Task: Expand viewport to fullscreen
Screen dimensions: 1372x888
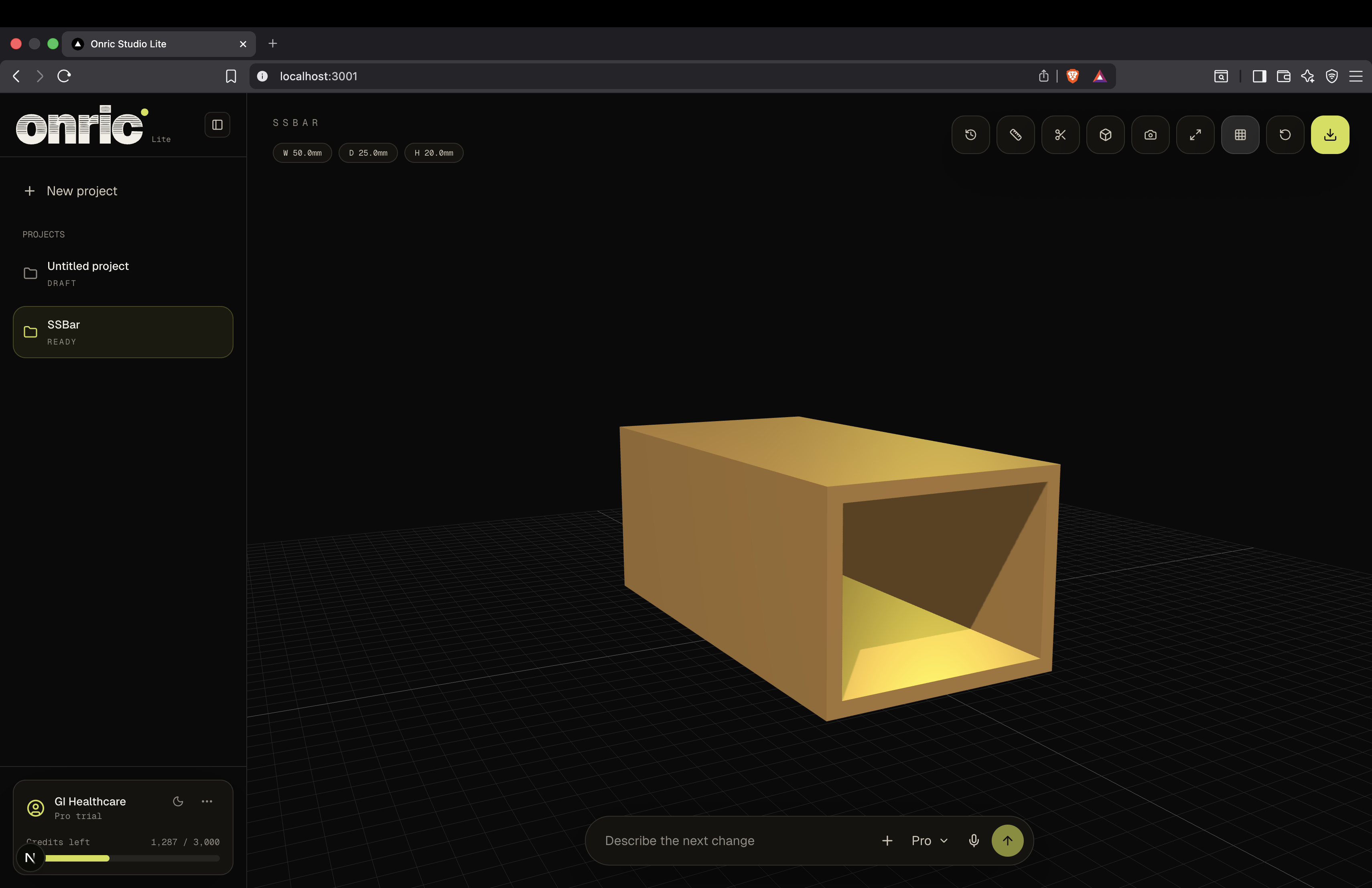Action: 1195,135
